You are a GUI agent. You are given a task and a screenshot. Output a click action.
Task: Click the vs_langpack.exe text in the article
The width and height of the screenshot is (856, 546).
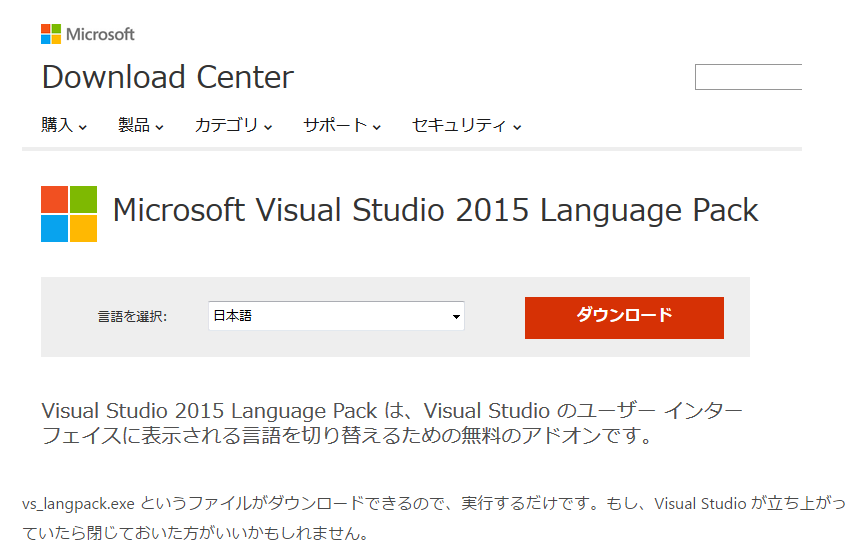(x=78, y=503)
